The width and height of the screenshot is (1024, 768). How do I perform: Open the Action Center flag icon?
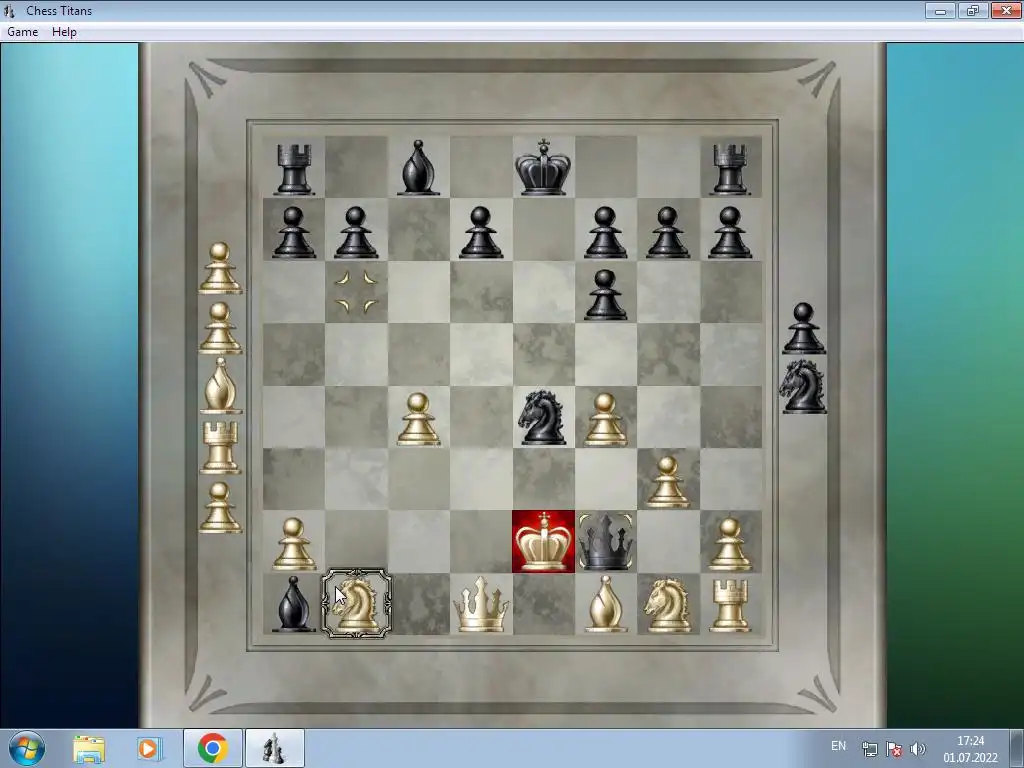coord(894,749)
